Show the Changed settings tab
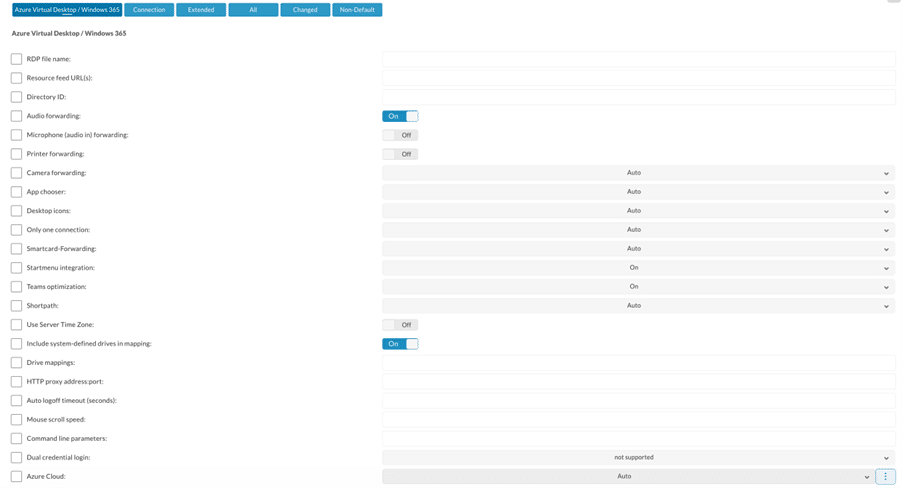The height and width of the screenshot is (488, 902). click(305, 10)
